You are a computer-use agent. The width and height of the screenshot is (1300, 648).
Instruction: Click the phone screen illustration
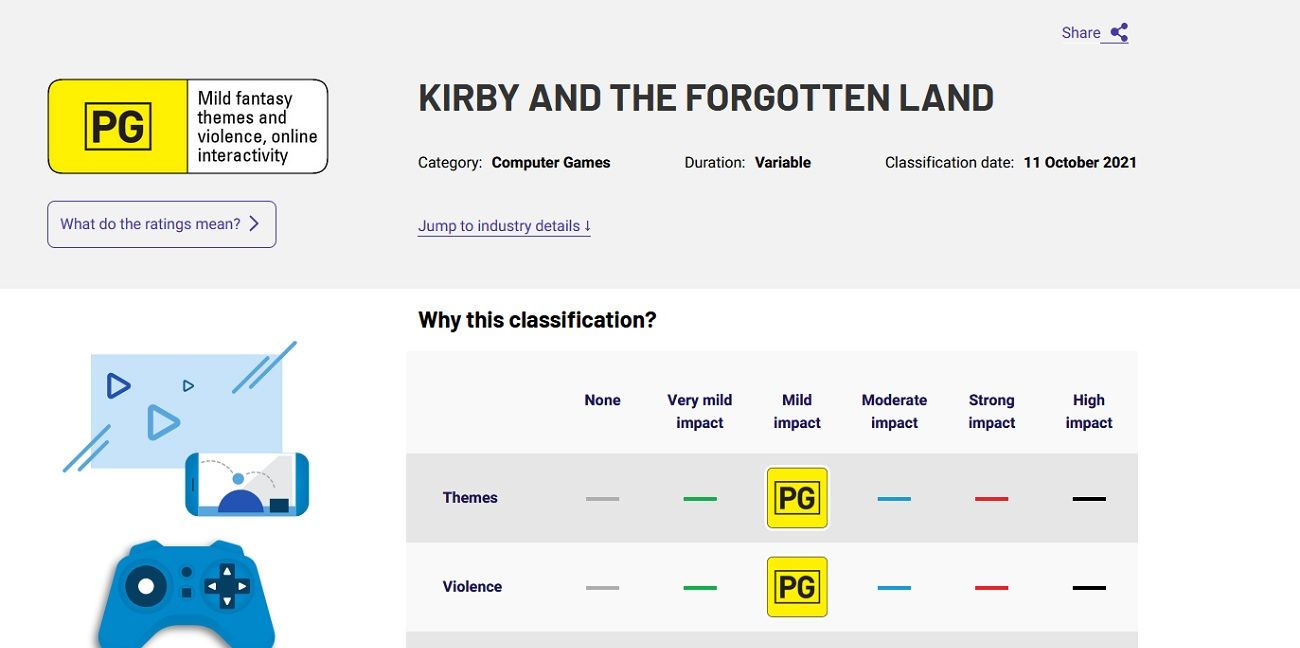coord(247,484)
